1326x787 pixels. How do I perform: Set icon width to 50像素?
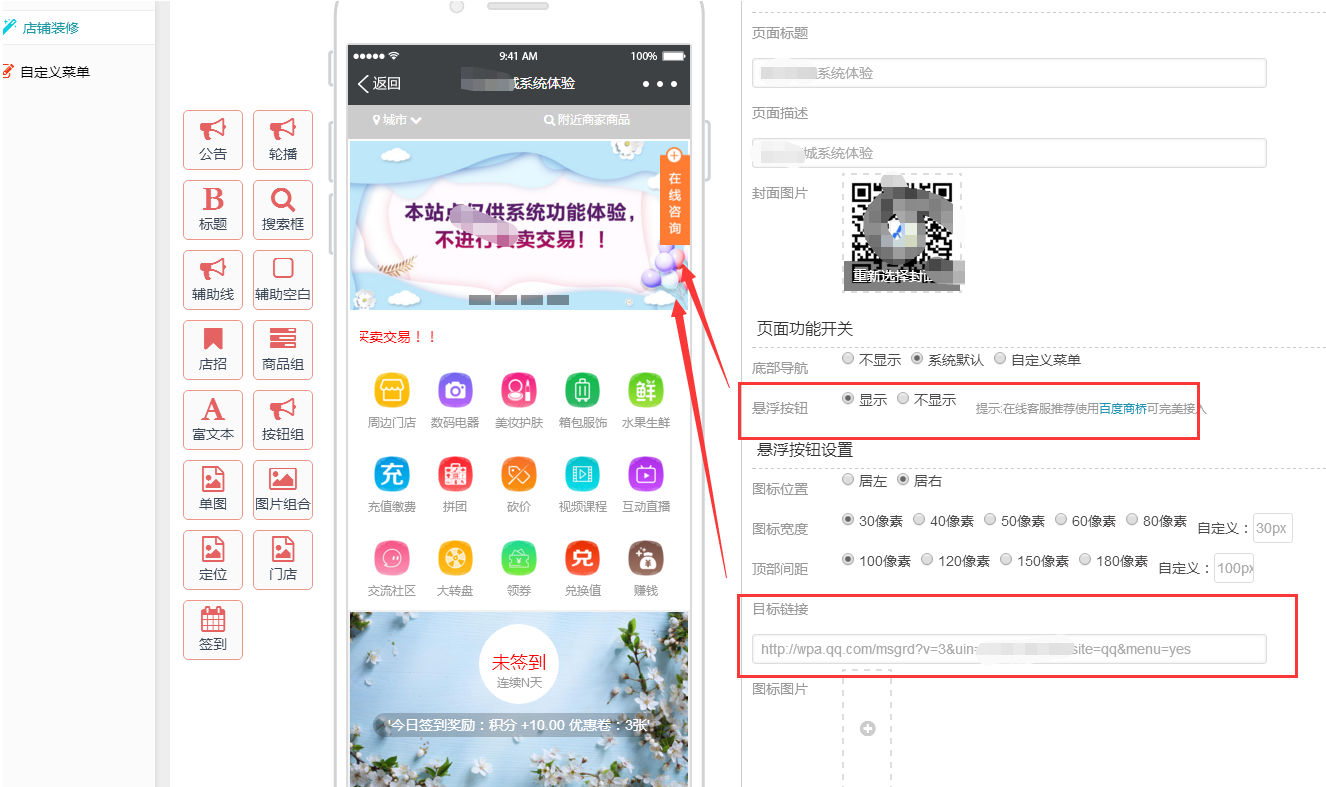click(990, 520)
